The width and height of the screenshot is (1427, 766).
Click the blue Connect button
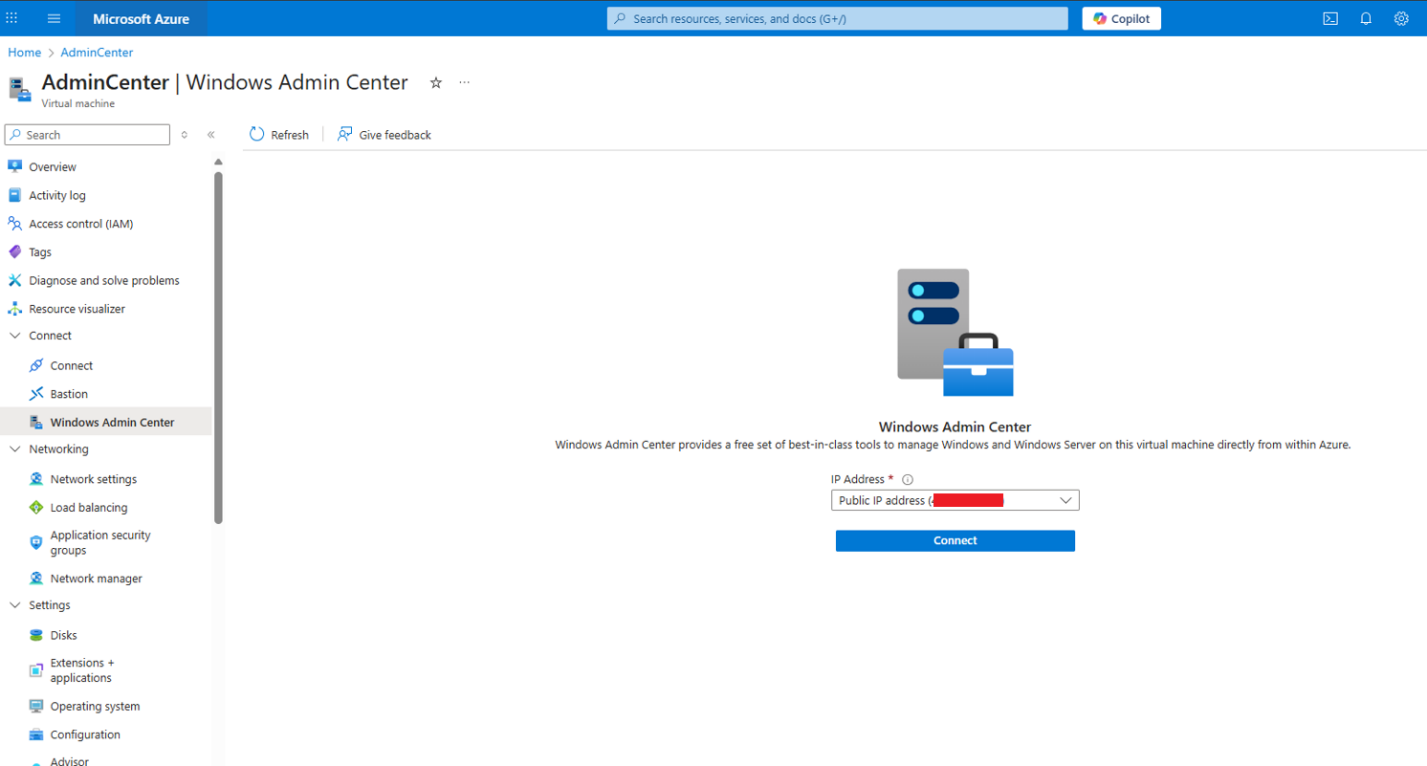coord(954,540)
